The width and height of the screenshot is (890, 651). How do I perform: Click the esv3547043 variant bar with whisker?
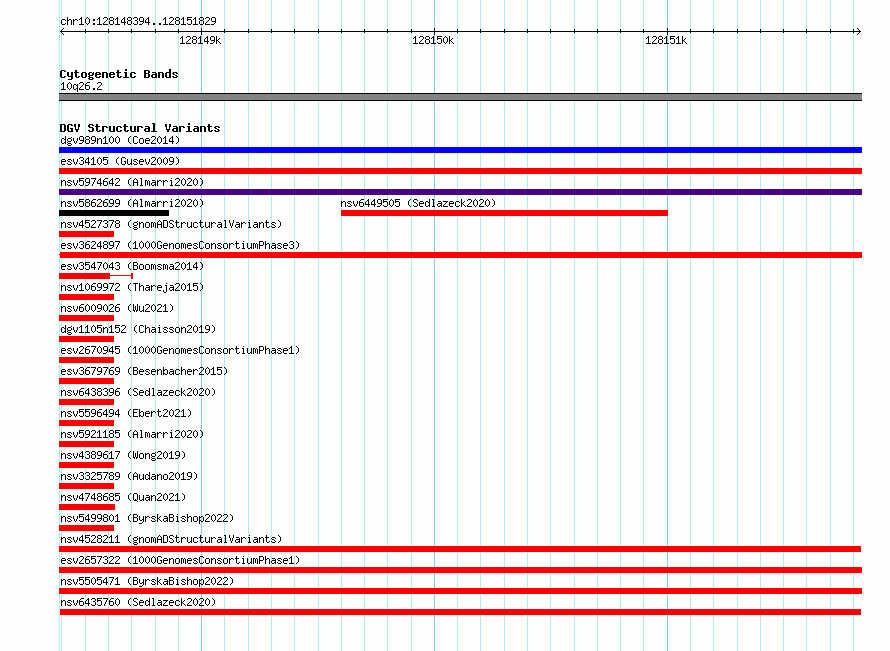[x=96, y=276]
